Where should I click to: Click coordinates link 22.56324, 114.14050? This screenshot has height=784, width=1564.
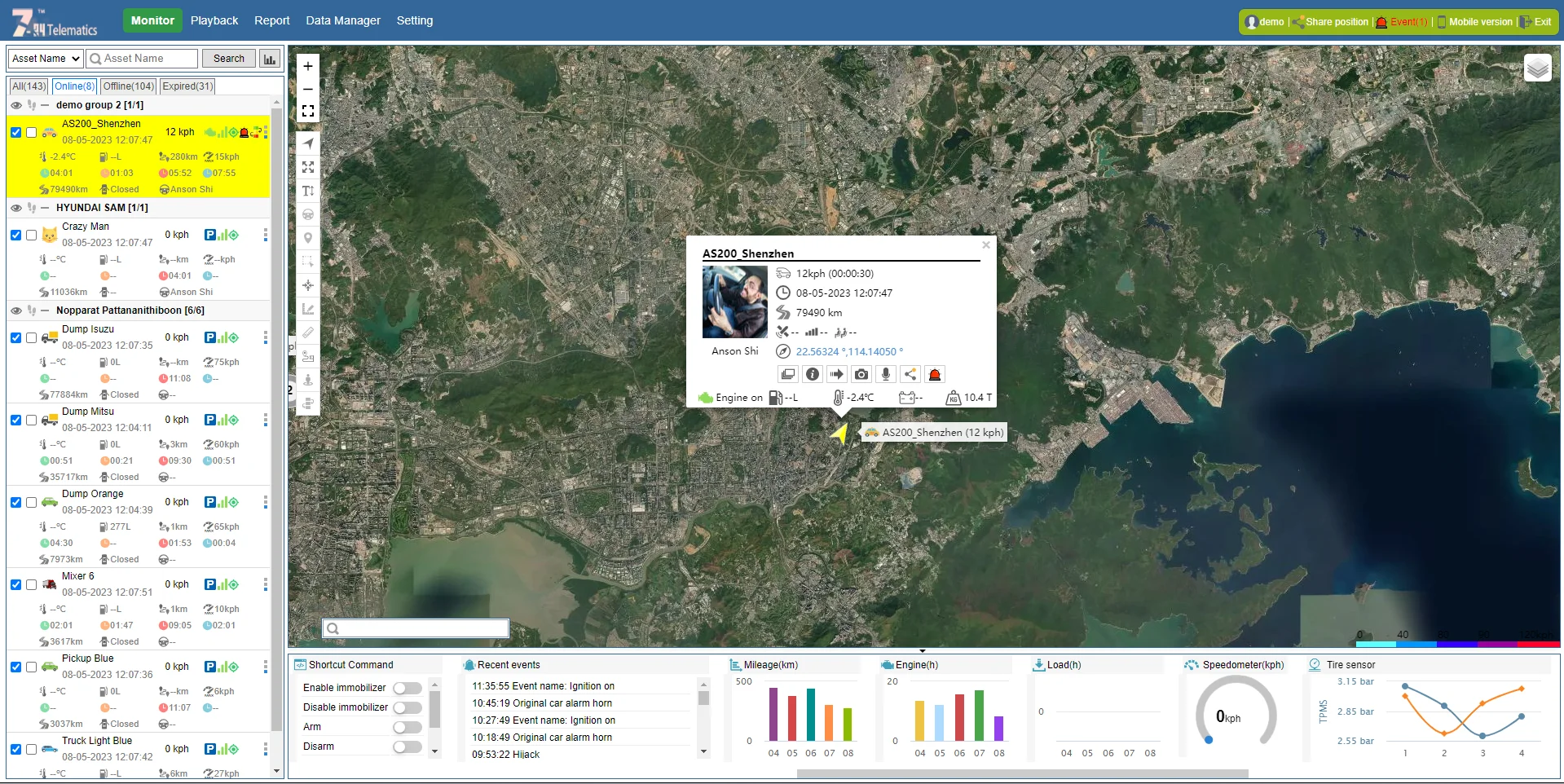[x=848, y=352]
